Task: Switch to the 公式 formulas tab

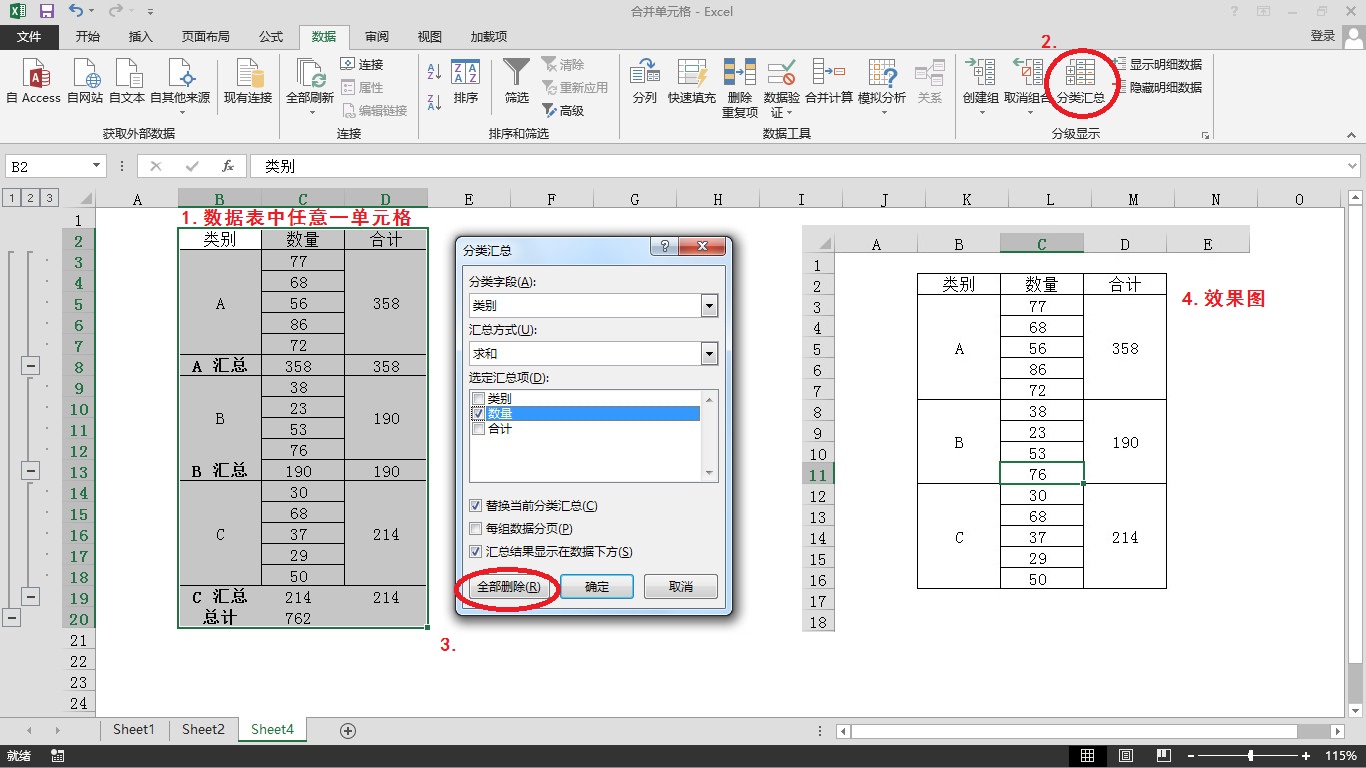Action: point(271,37)
